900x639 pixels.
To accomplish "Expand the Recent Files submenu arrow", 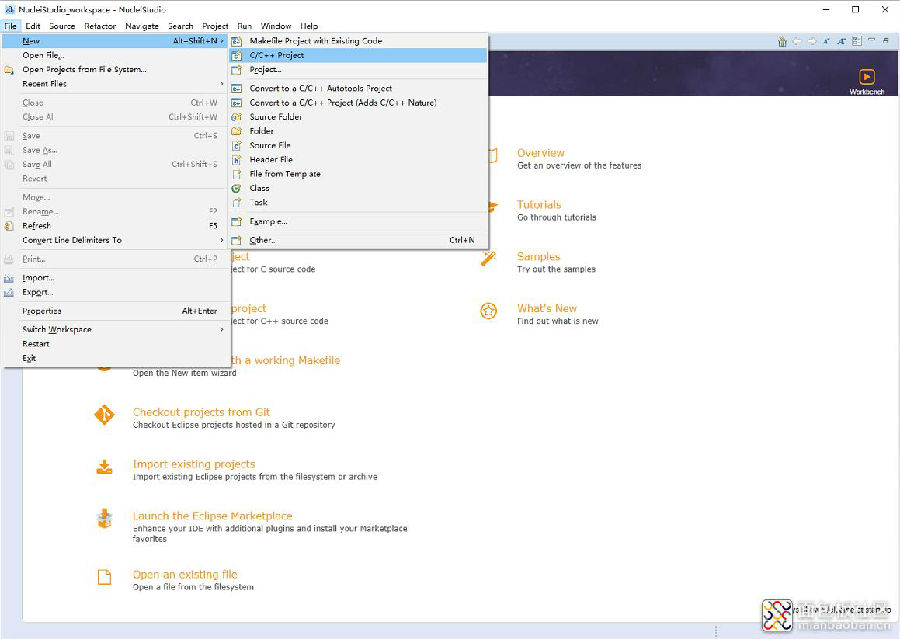I will (x=222, y=84).
